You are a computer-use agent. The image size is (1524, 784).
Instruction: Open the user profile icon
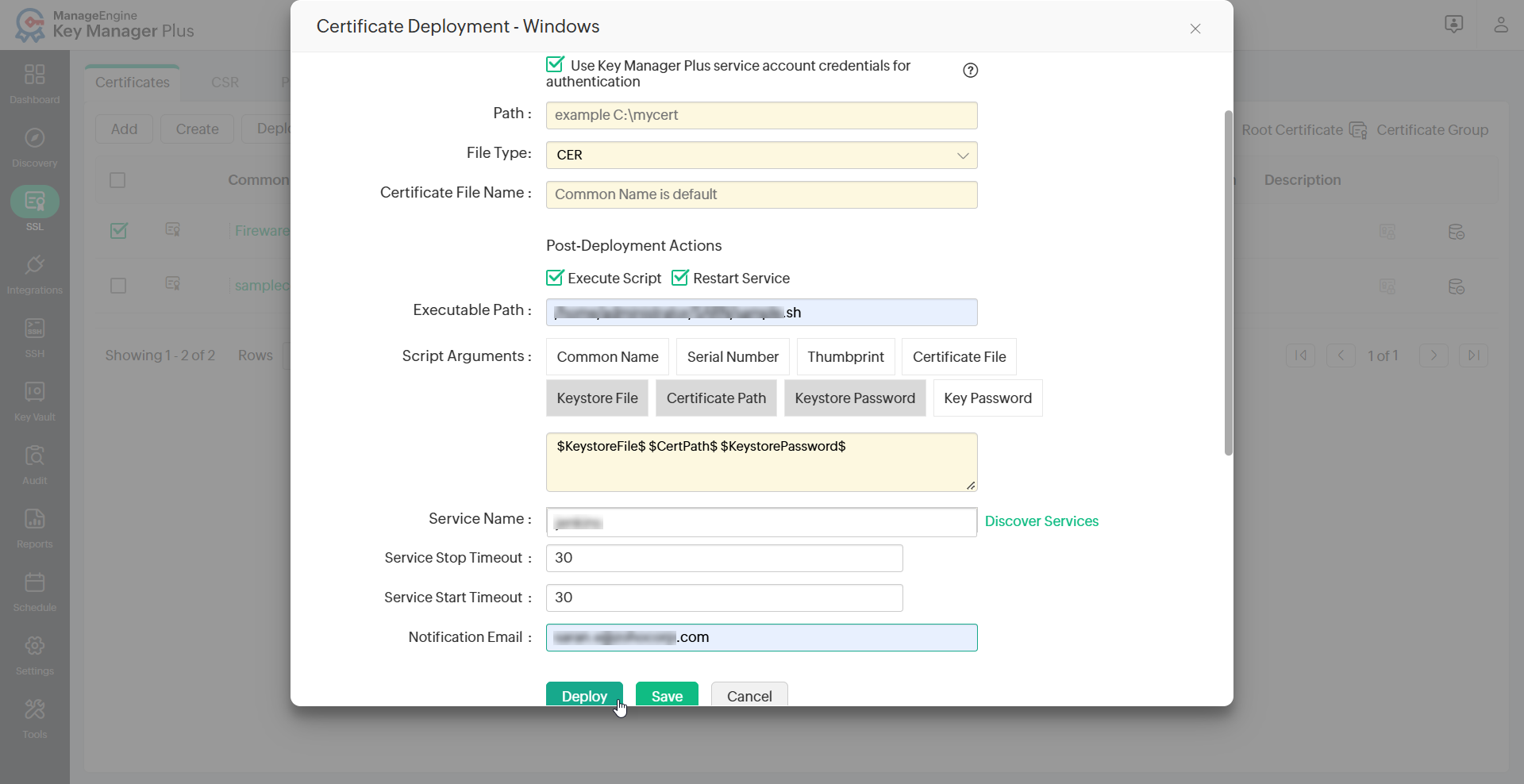coord(1500,25)
